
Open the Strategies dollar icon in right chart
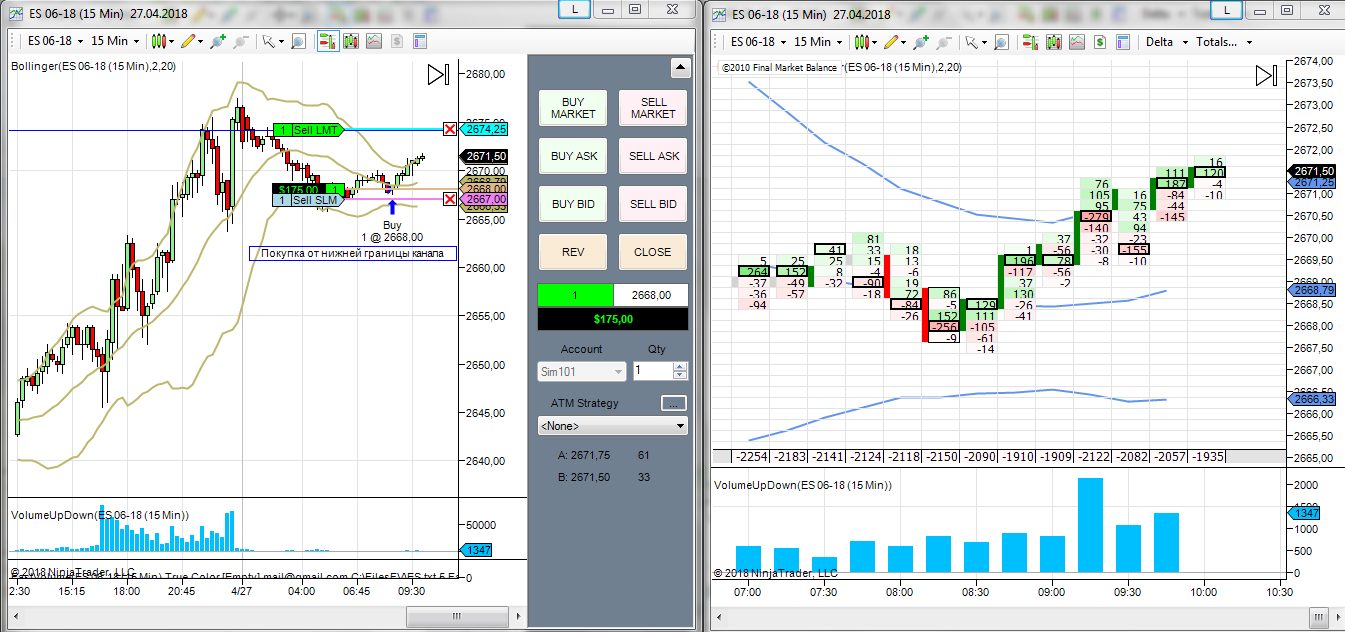(x=1099, y=41)
